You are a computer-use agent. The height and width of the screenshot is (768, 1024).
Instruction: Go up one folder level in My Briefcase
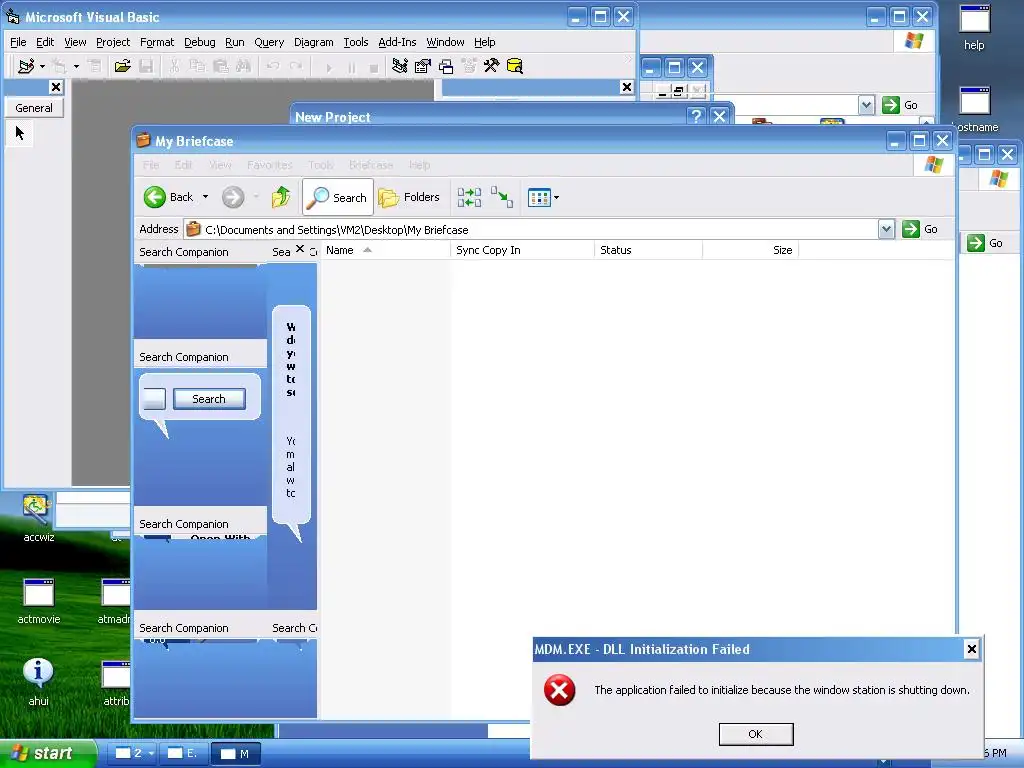click(281, 197)
